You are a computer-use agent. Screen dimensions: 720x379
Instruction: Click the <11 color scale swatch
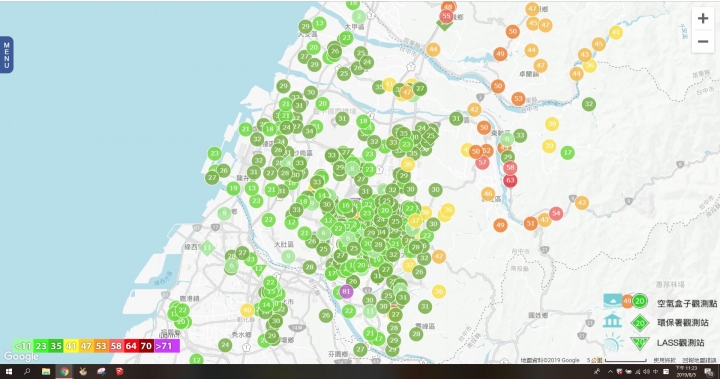22,346
